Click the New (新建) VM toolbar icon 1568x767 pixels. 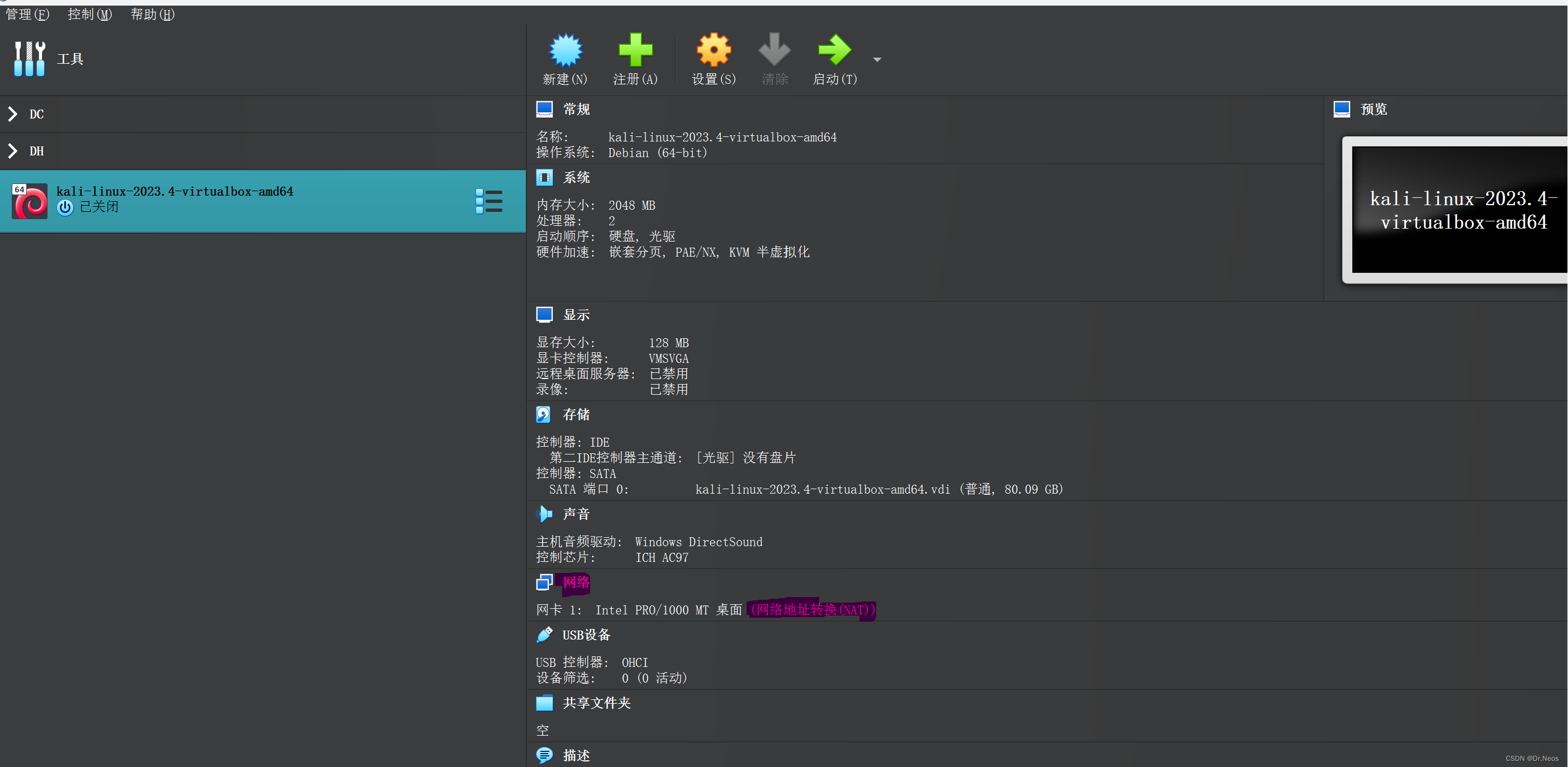point(566,50)
